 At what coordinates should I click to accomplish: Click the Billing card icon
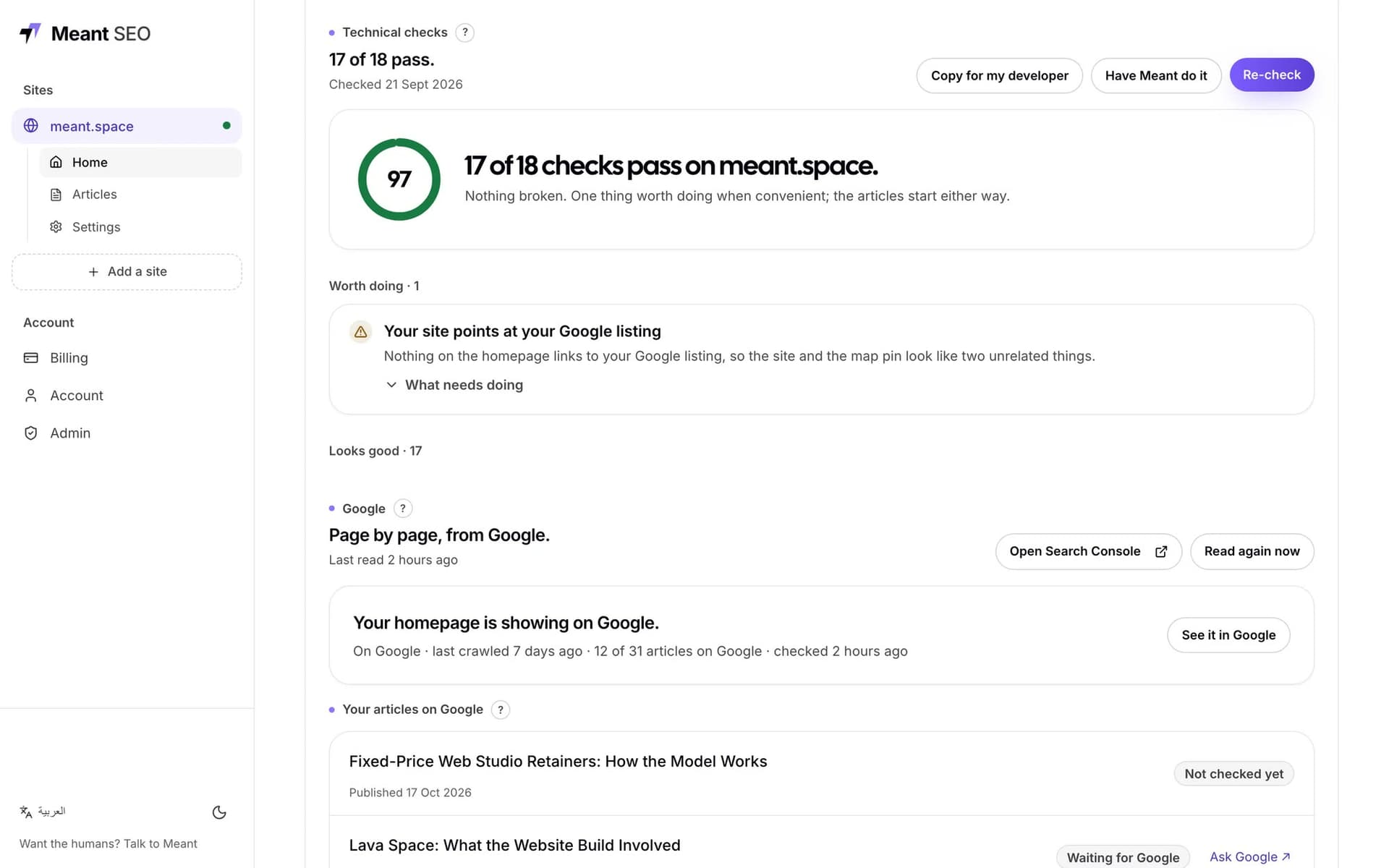(30, 358)
